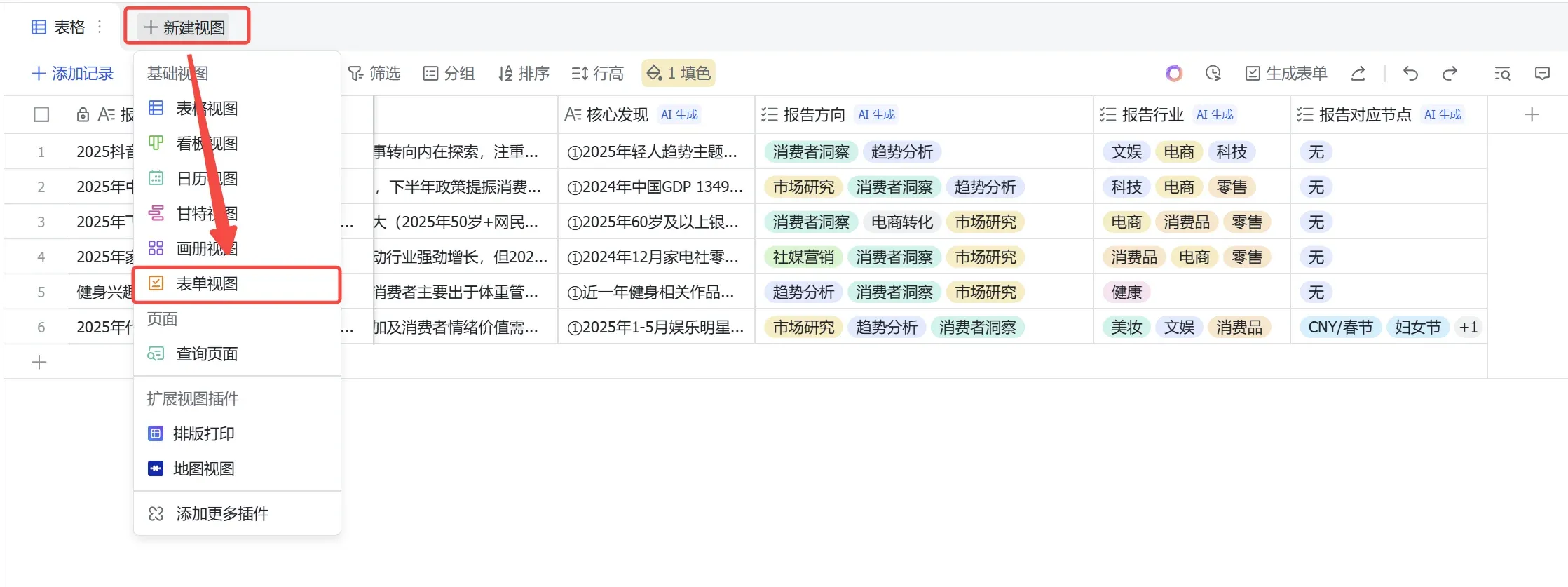Open the 1 填色 fill color tool
The image size is (1568, 587).
[679, 74]
